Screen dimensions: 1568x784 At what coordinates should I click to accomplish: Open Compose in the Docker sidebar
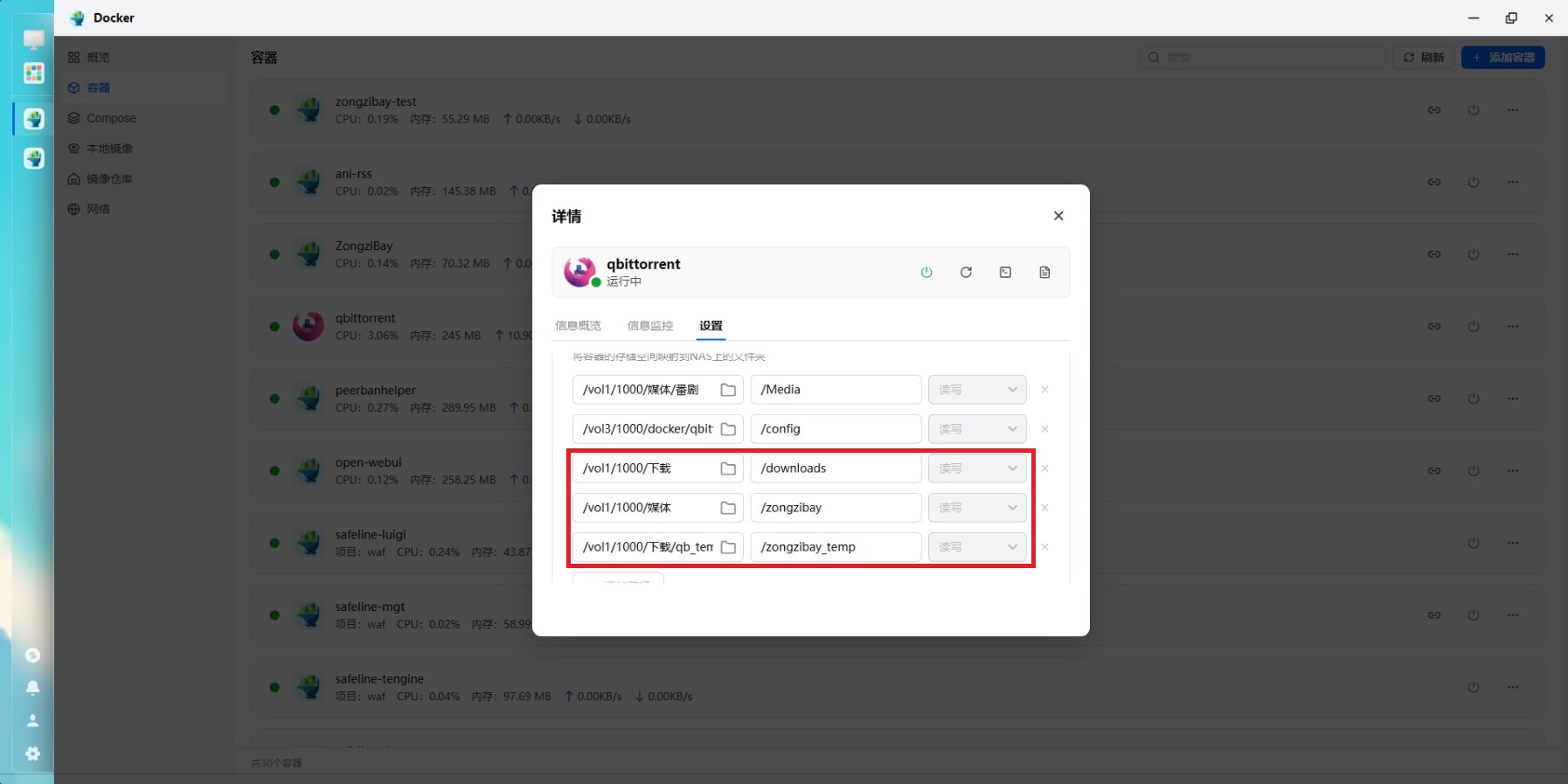(144, 118)
